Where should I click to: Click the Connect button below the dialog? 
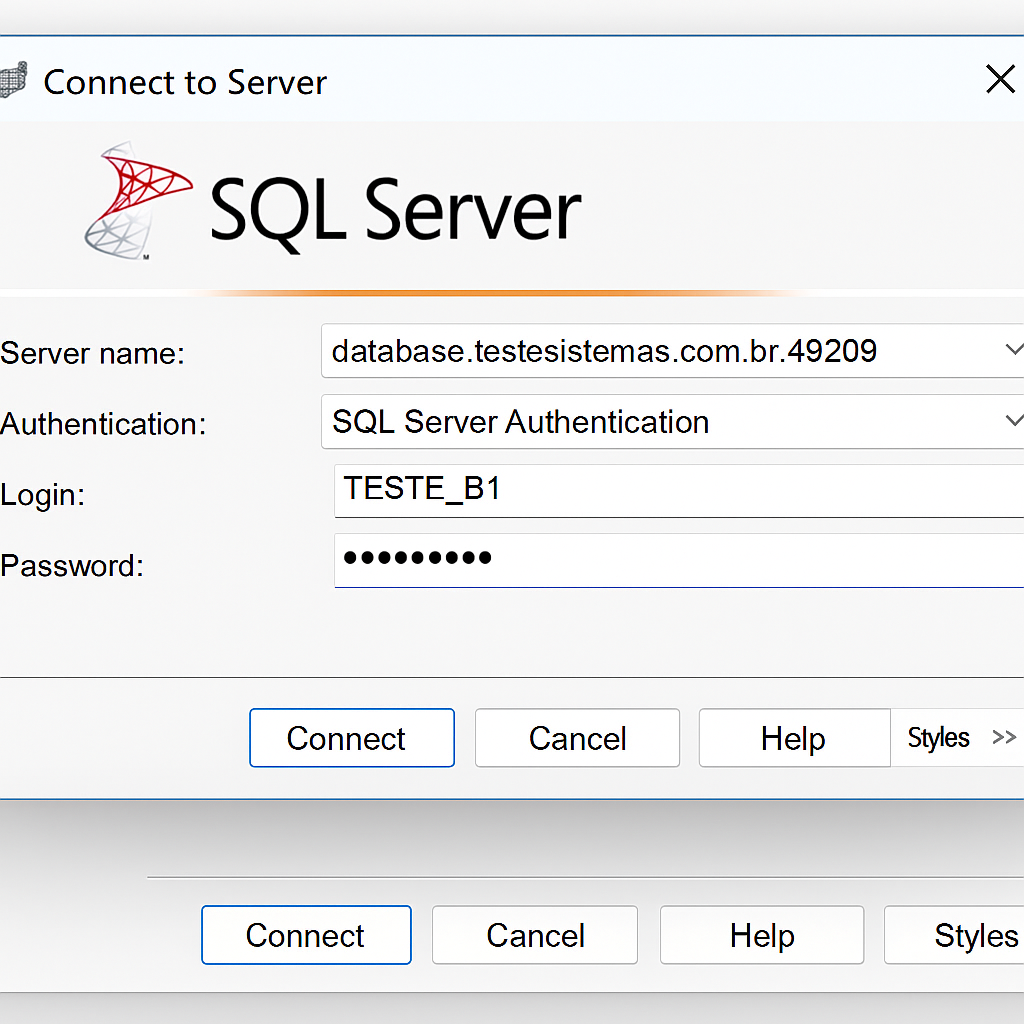(x=306, y=935)
